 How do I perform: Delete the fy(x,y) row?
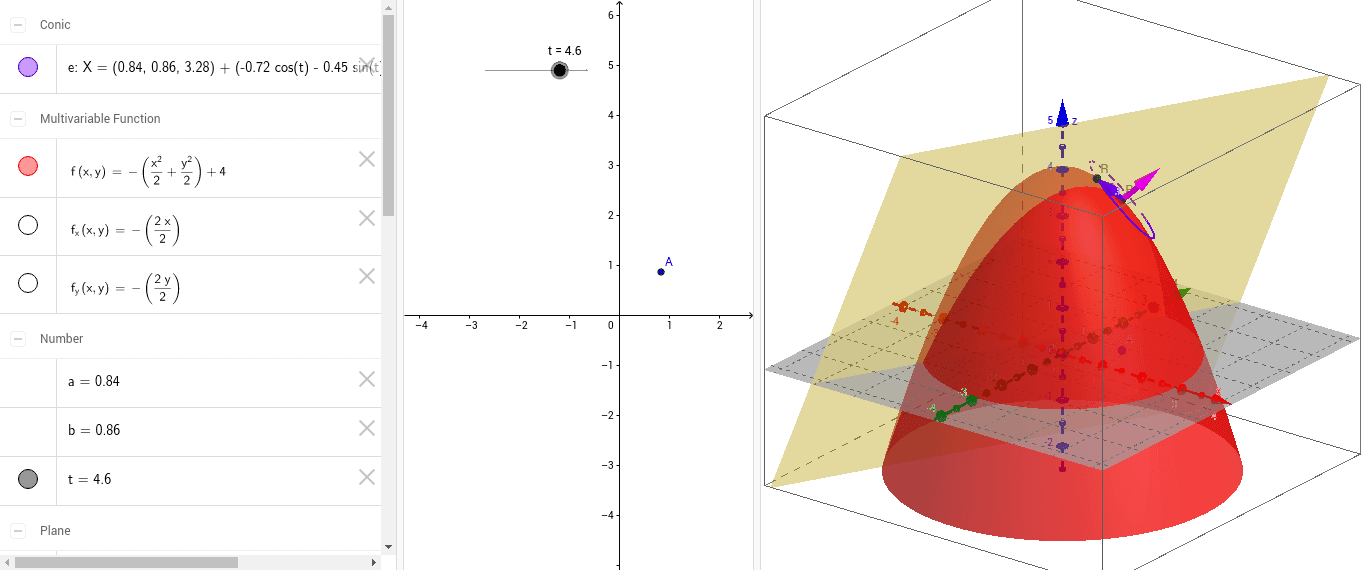click(367, 276)
